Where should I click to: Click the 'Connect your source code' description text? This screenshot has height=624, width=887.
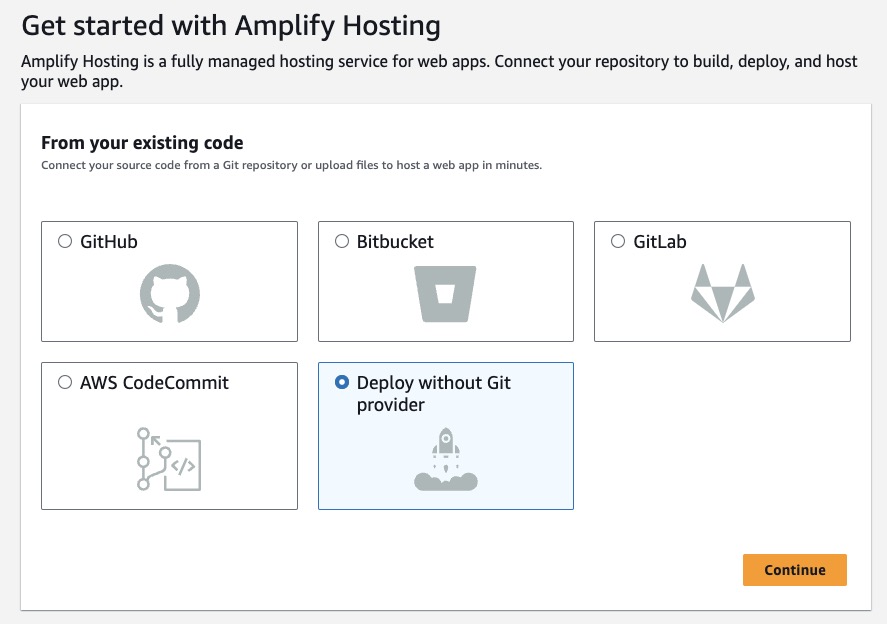[291, 165]
